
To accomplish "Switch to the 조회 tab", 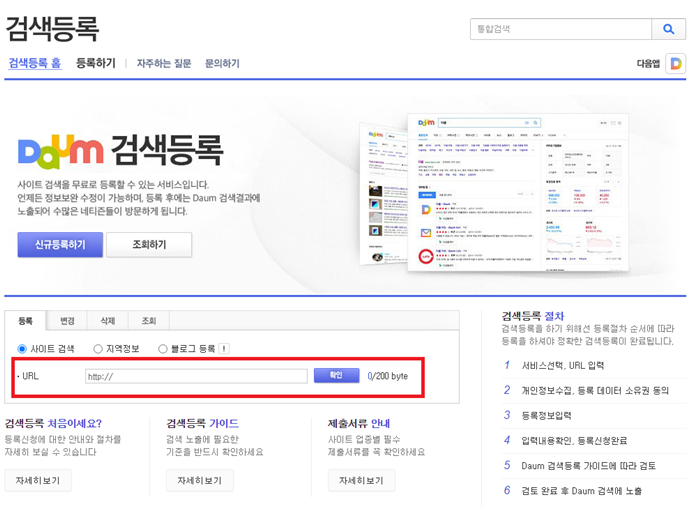I will 149,321.
